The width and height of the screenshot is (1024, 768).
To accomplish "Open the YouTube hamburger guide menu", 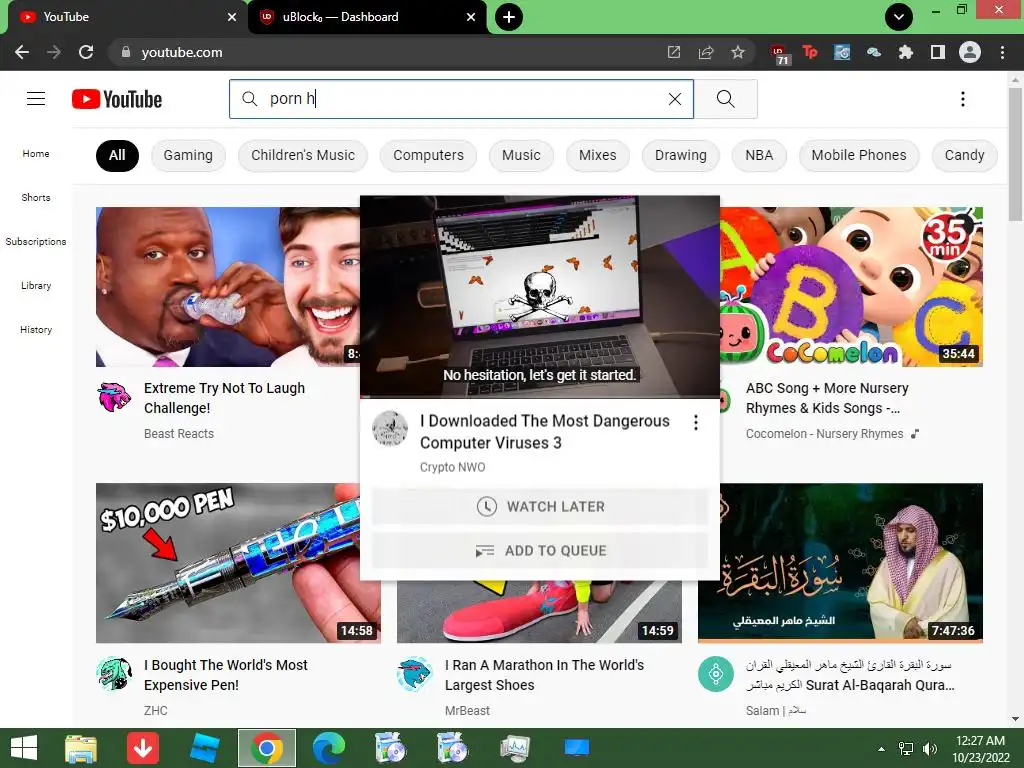I will pos(36,99).
